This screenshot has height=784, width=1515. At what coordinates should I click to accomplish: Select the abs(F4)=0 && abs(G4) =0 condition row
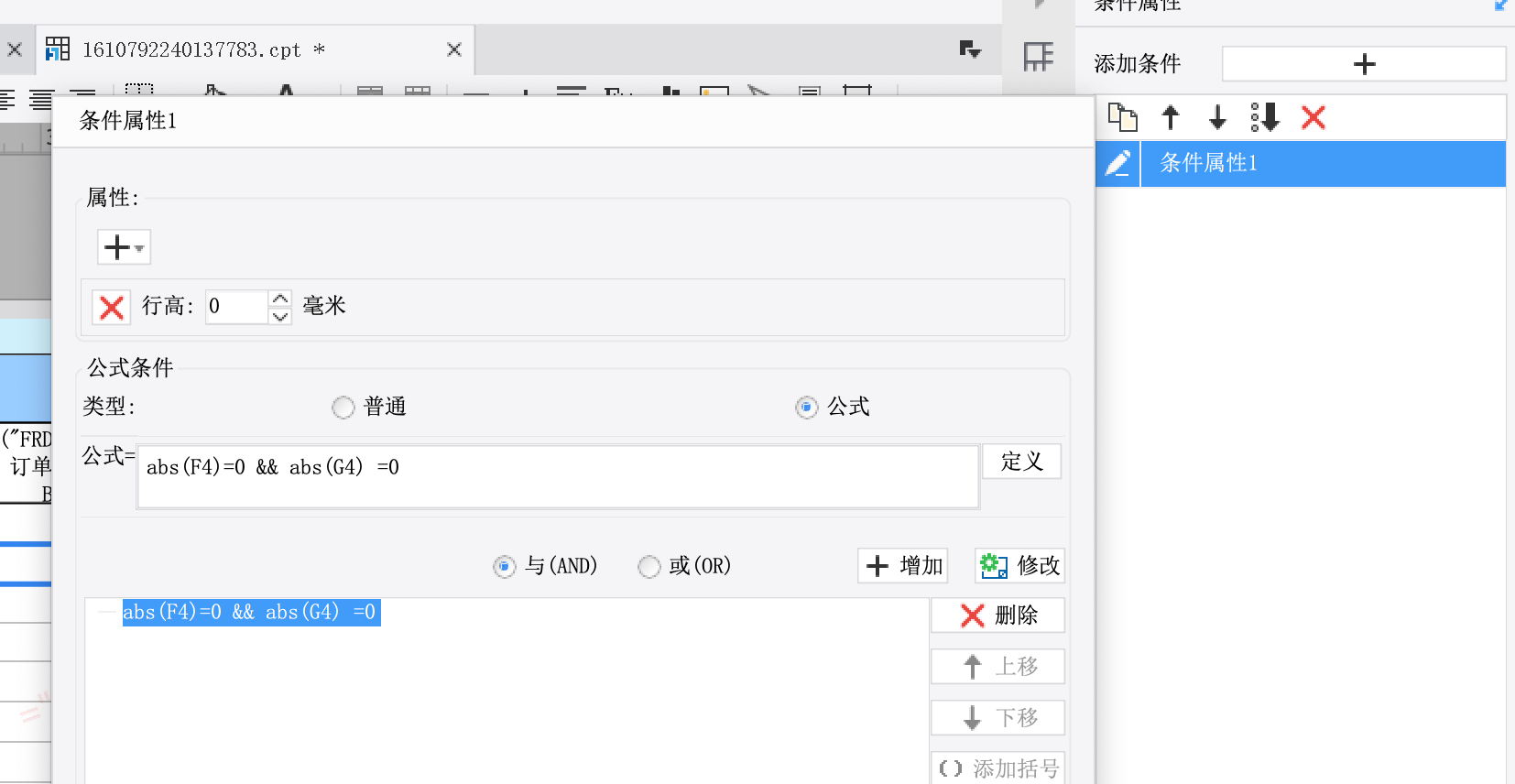tap(251, 613)
